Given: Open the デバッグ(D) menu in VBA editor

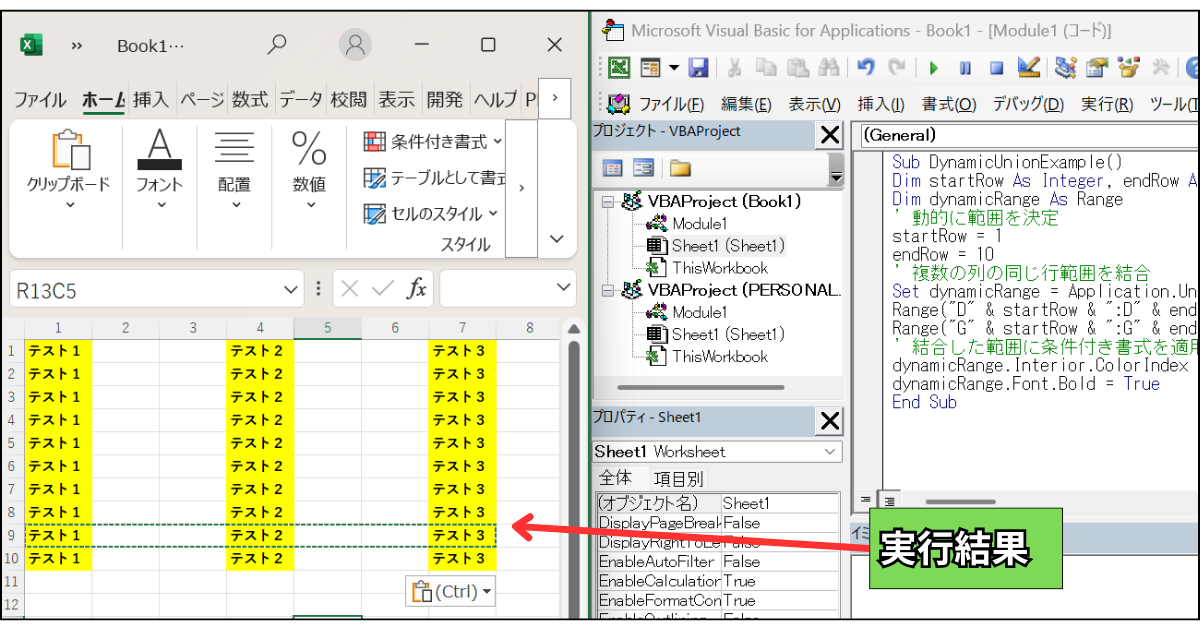Looking at the screenshot, I should (1028, 104).
